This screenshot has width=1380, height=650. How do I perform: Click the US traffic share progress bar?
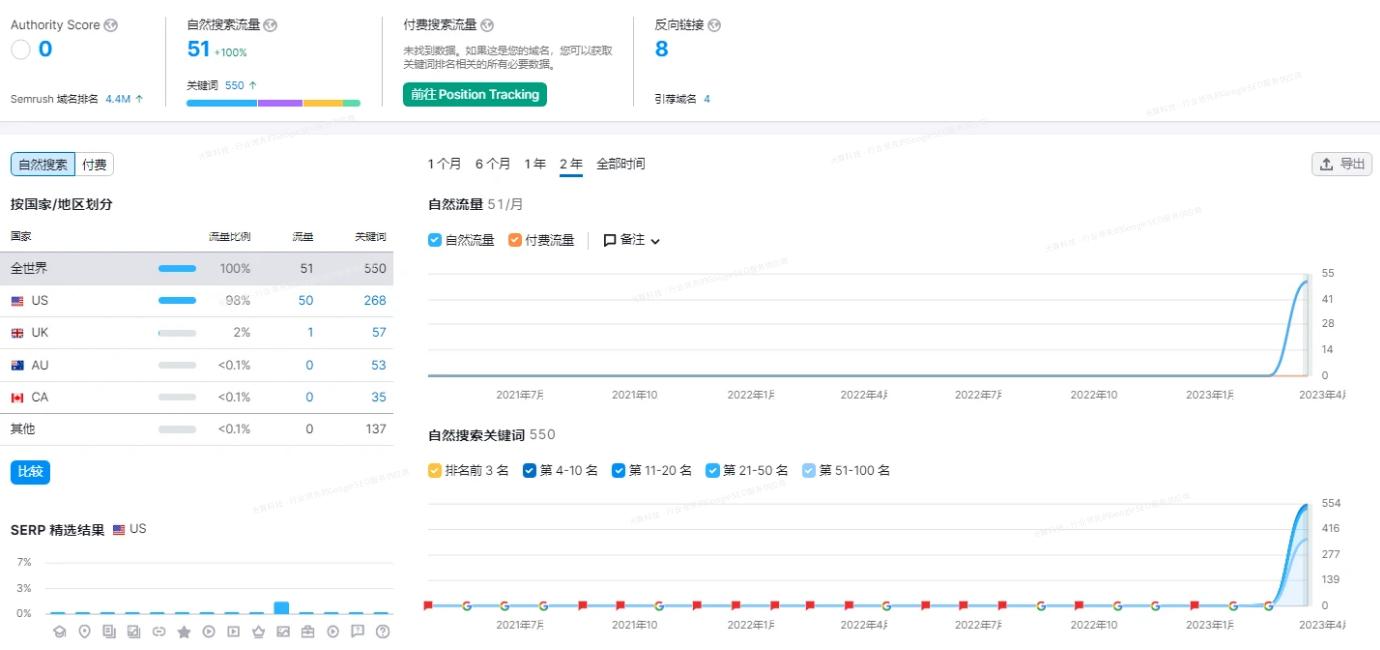coord(175,300)
